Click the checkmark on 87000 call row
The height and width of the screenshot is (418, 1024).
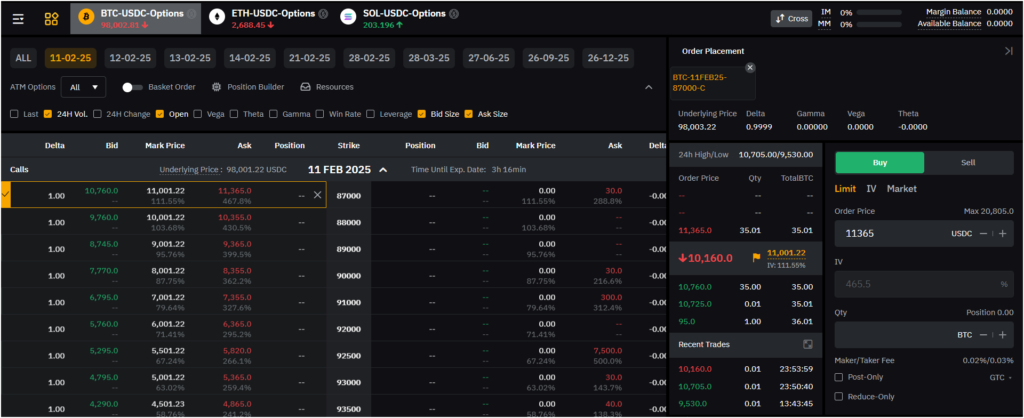coord(6,195)
